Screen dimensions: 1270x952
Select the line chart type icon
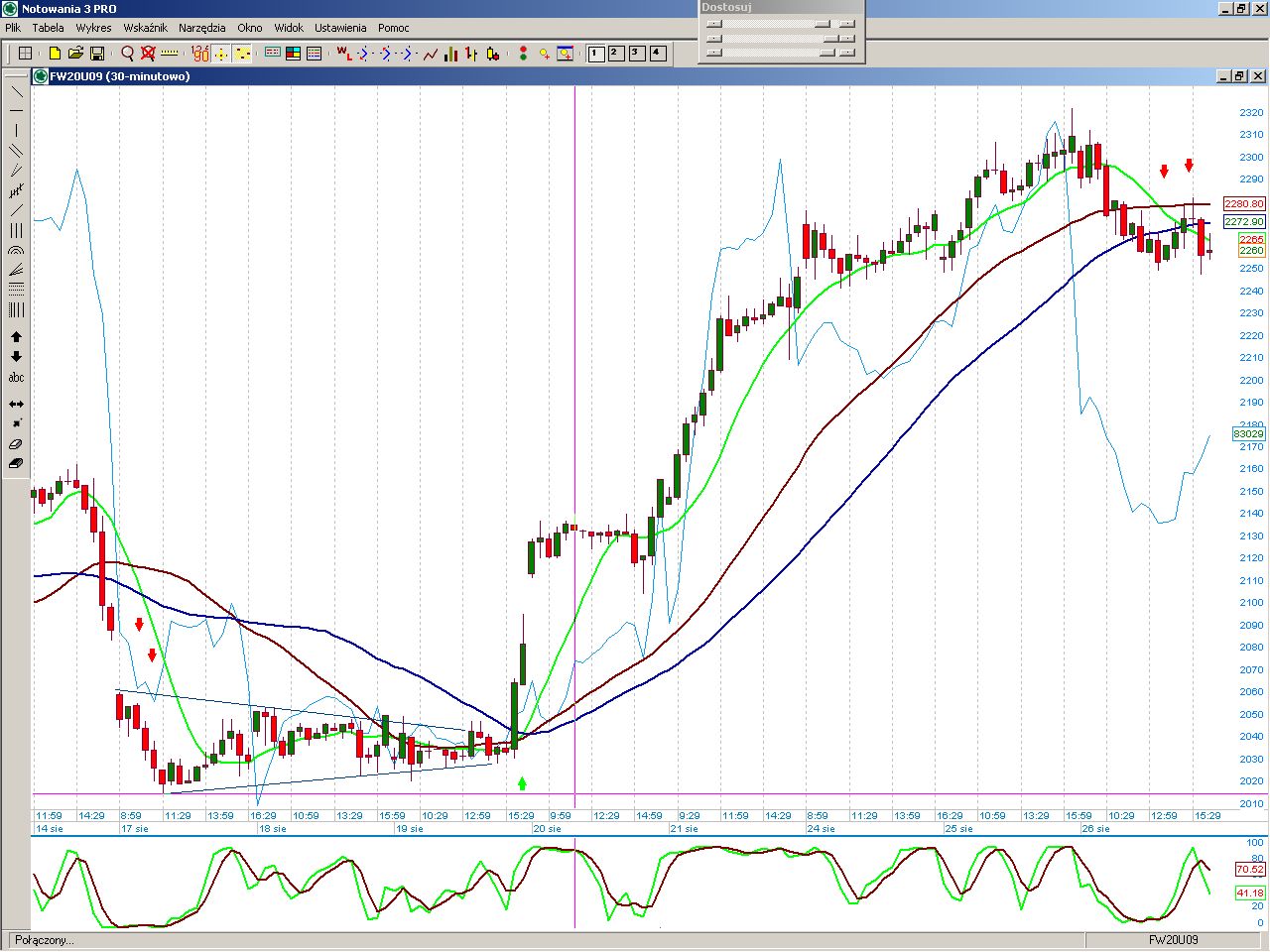430,54
